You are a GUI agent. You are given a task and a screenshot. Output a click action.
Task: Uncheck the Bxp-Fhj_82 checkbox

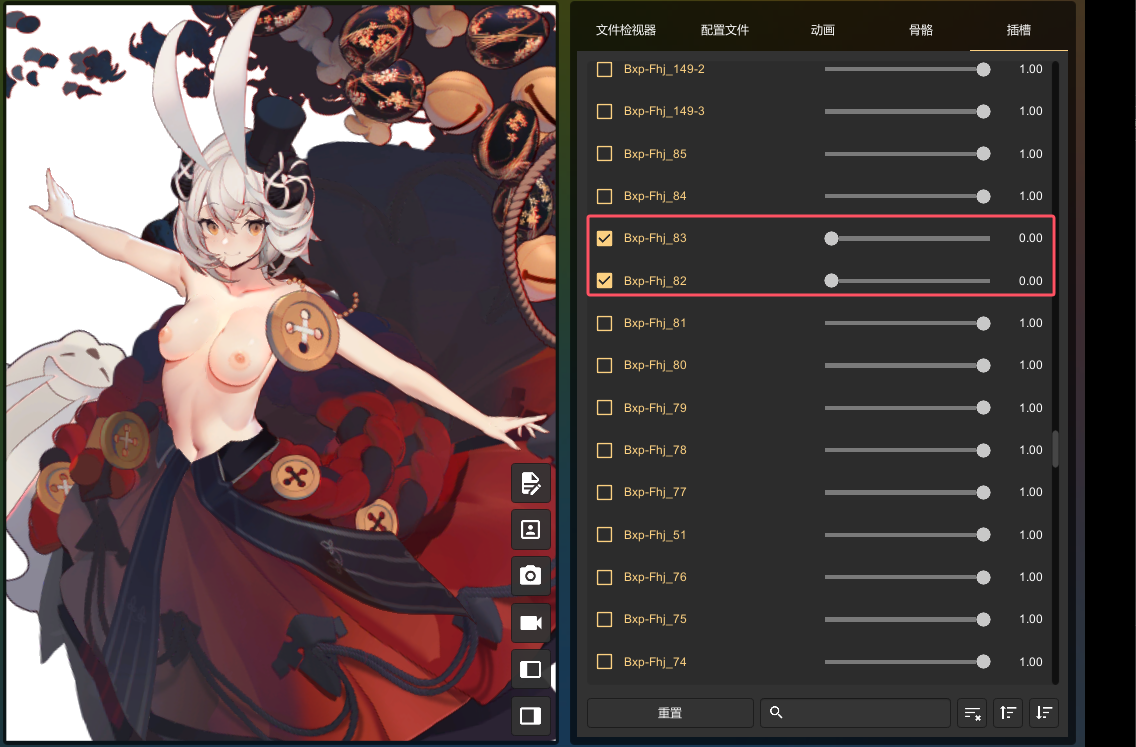click(x=604, y=280)
